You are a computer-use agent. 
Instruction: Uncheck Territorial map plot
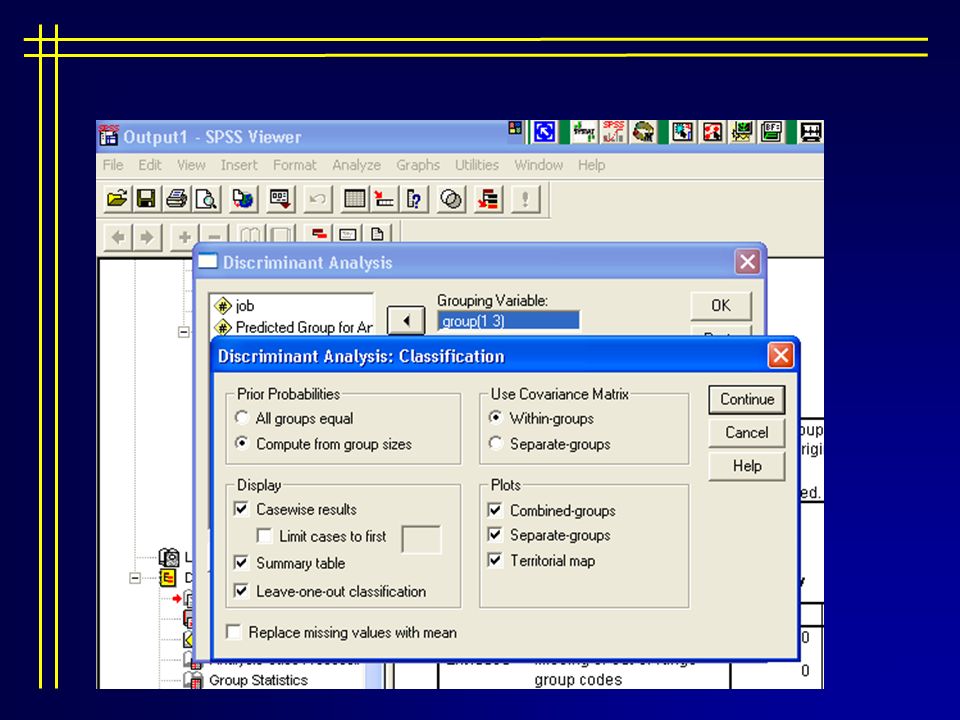click(495, 560)
